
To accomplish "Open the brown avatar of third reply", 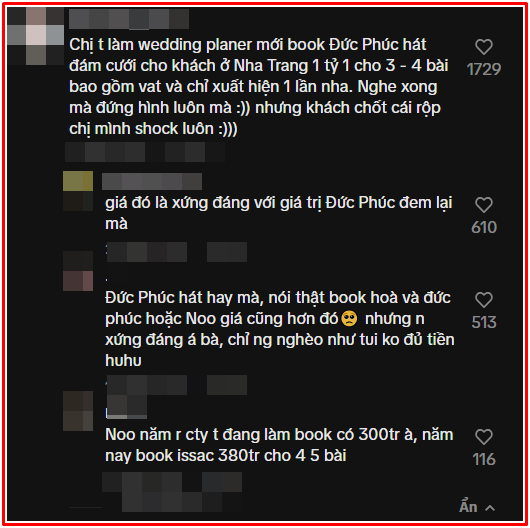I will [78, 411].
